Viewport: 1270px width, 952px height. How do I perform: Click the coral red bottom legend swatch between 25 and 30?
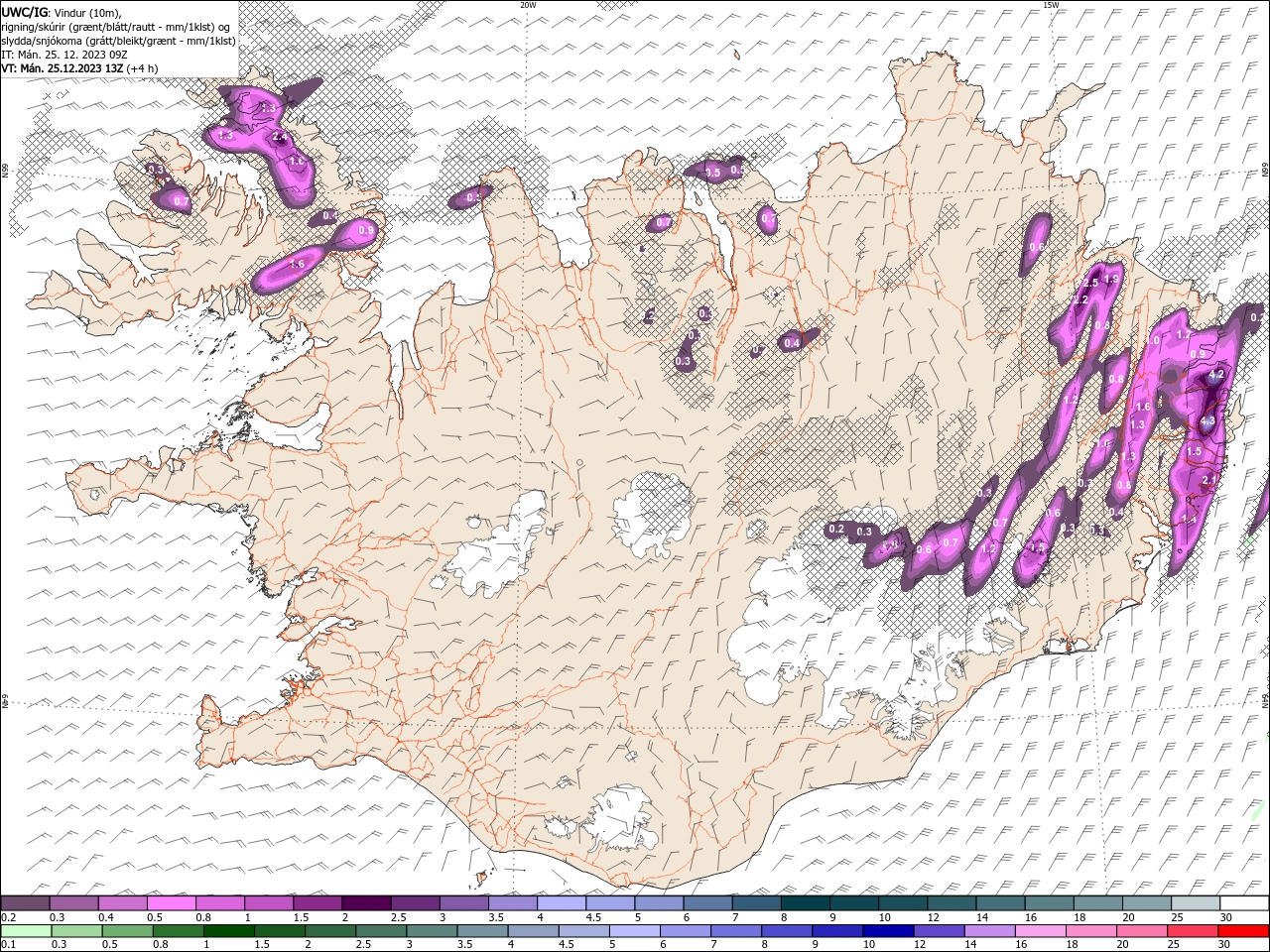(1193, 931)
